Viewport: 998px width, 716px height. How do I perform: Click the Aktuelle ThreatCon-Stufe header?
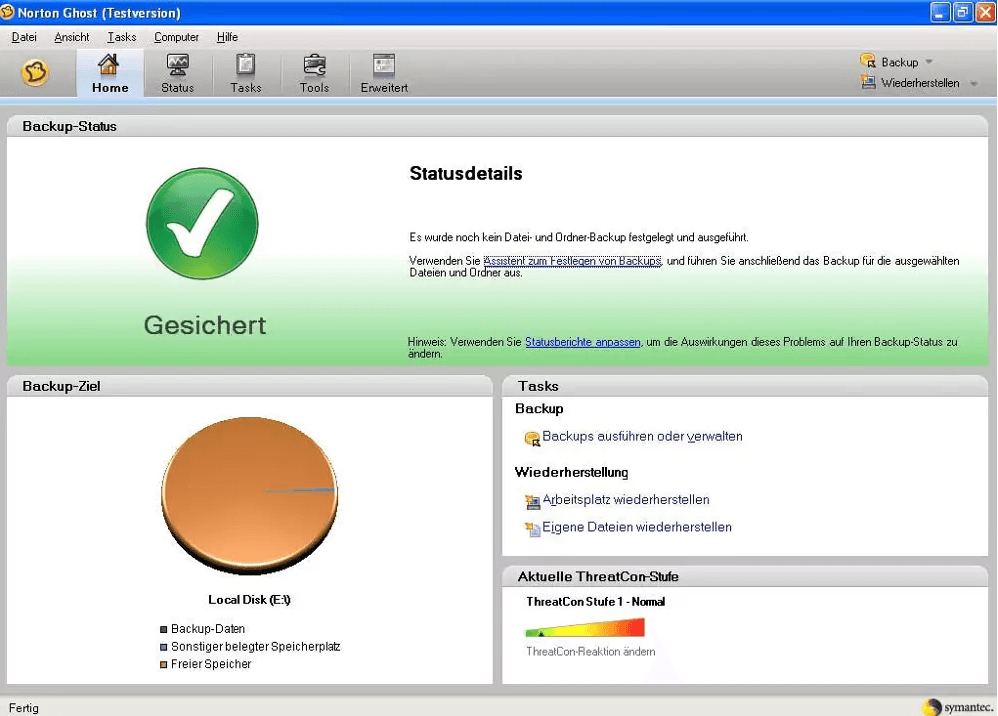pyautogui.click(x=745, y=576)
